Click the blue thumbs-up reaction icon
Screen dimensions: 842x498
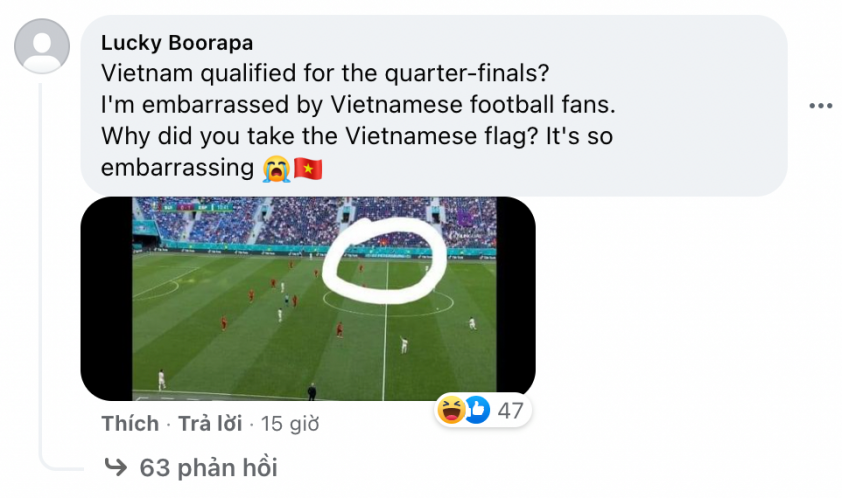pos(477,410)
